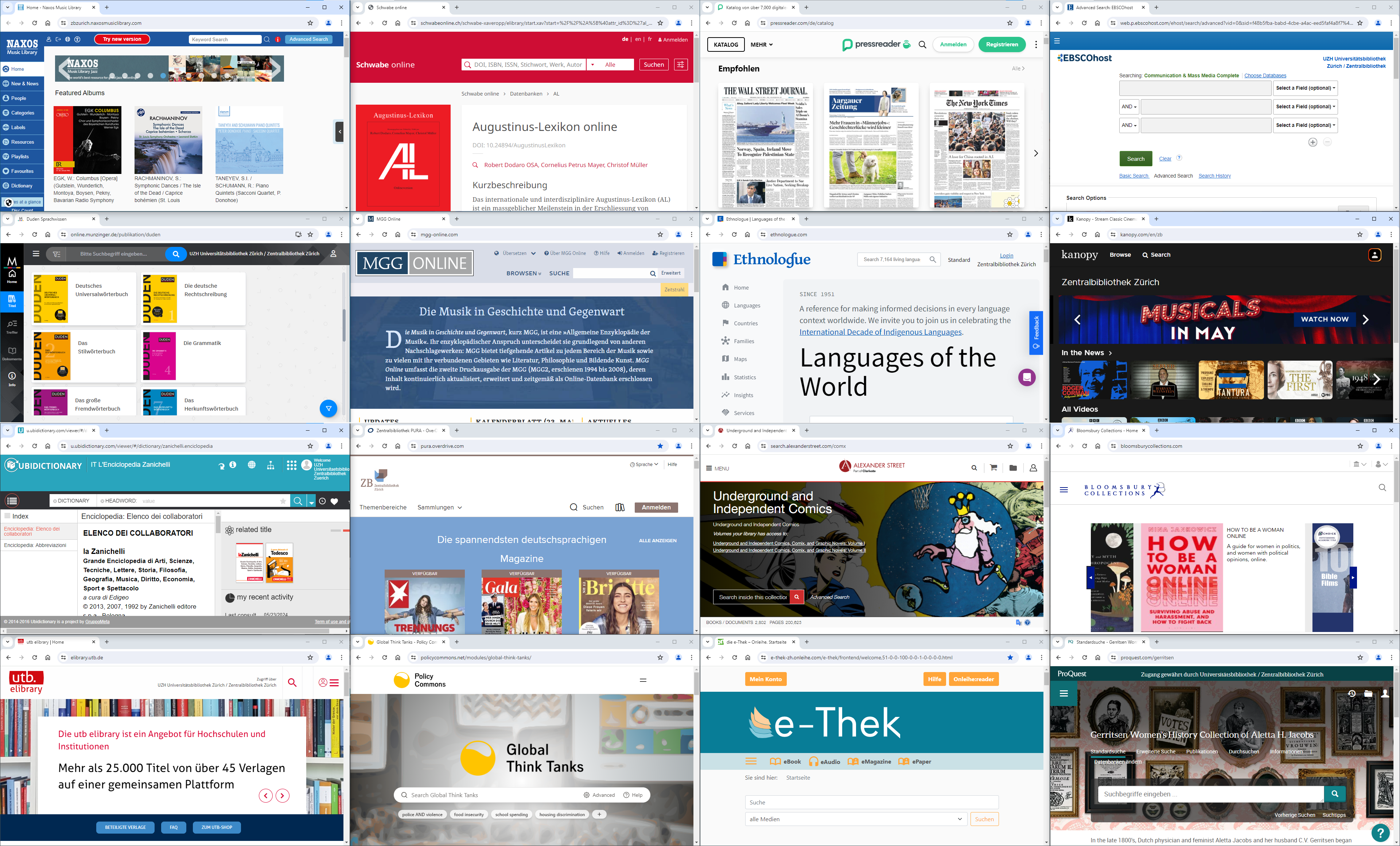
Task: Click Try new version button in Naxos
Action: pos(122,39)
